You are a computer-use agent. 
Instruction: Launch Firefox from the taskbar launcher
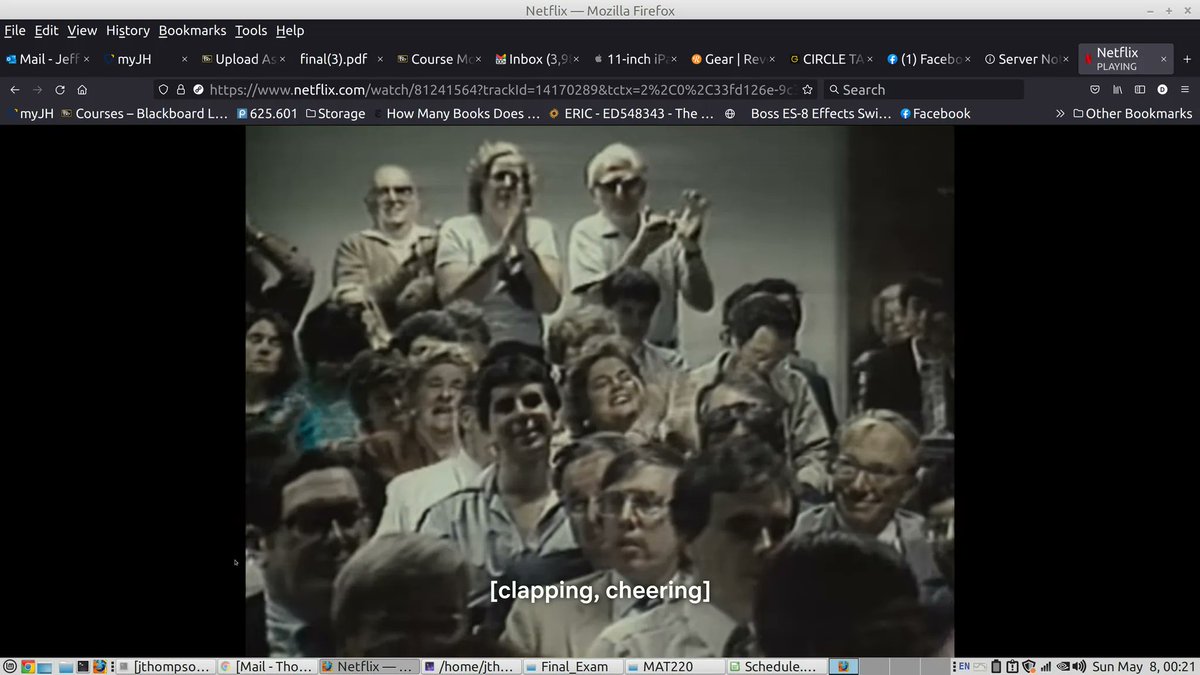click(101, 666)
